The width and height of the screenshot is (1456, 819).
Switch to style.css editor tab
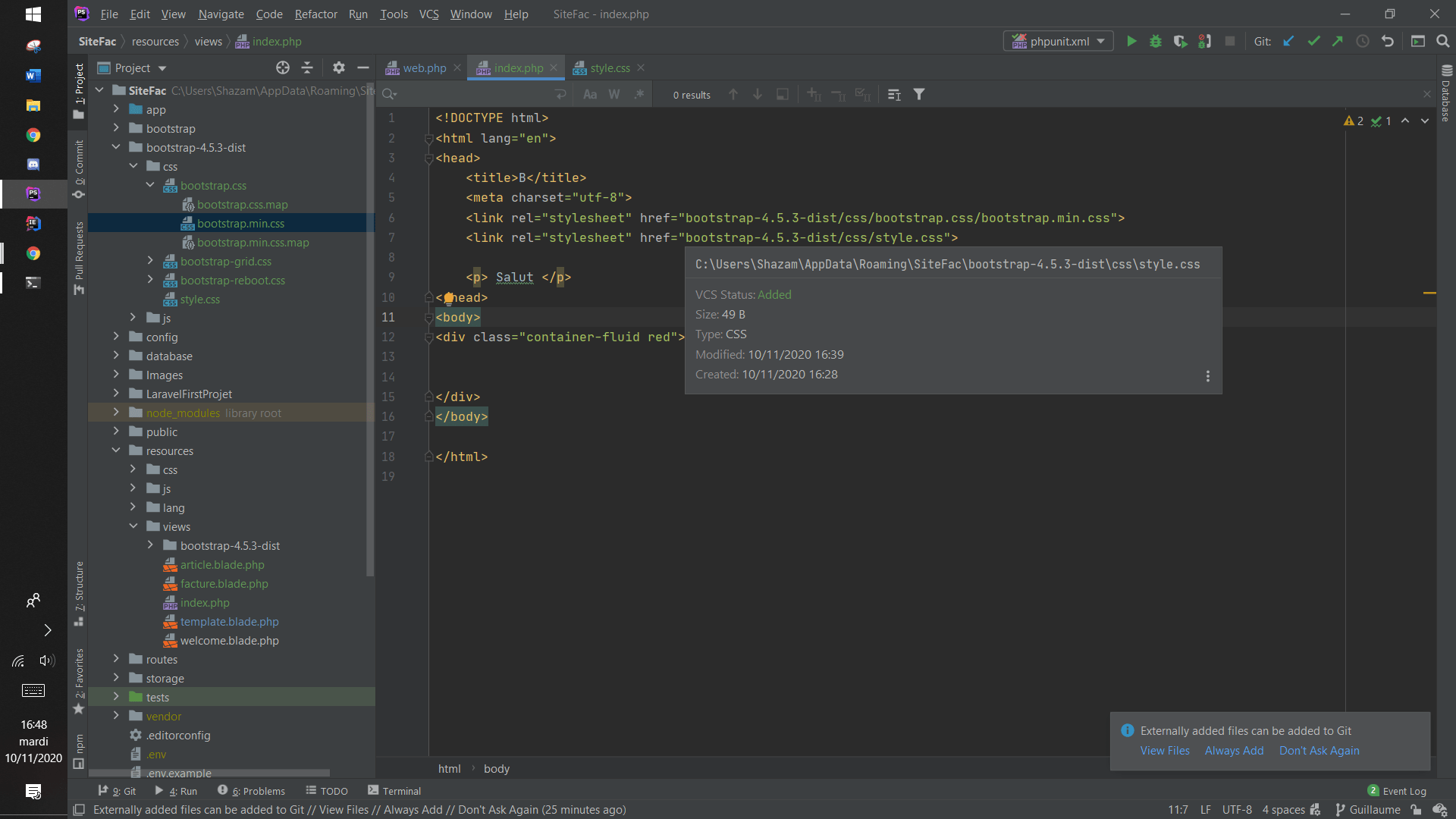tap(610, 68)
